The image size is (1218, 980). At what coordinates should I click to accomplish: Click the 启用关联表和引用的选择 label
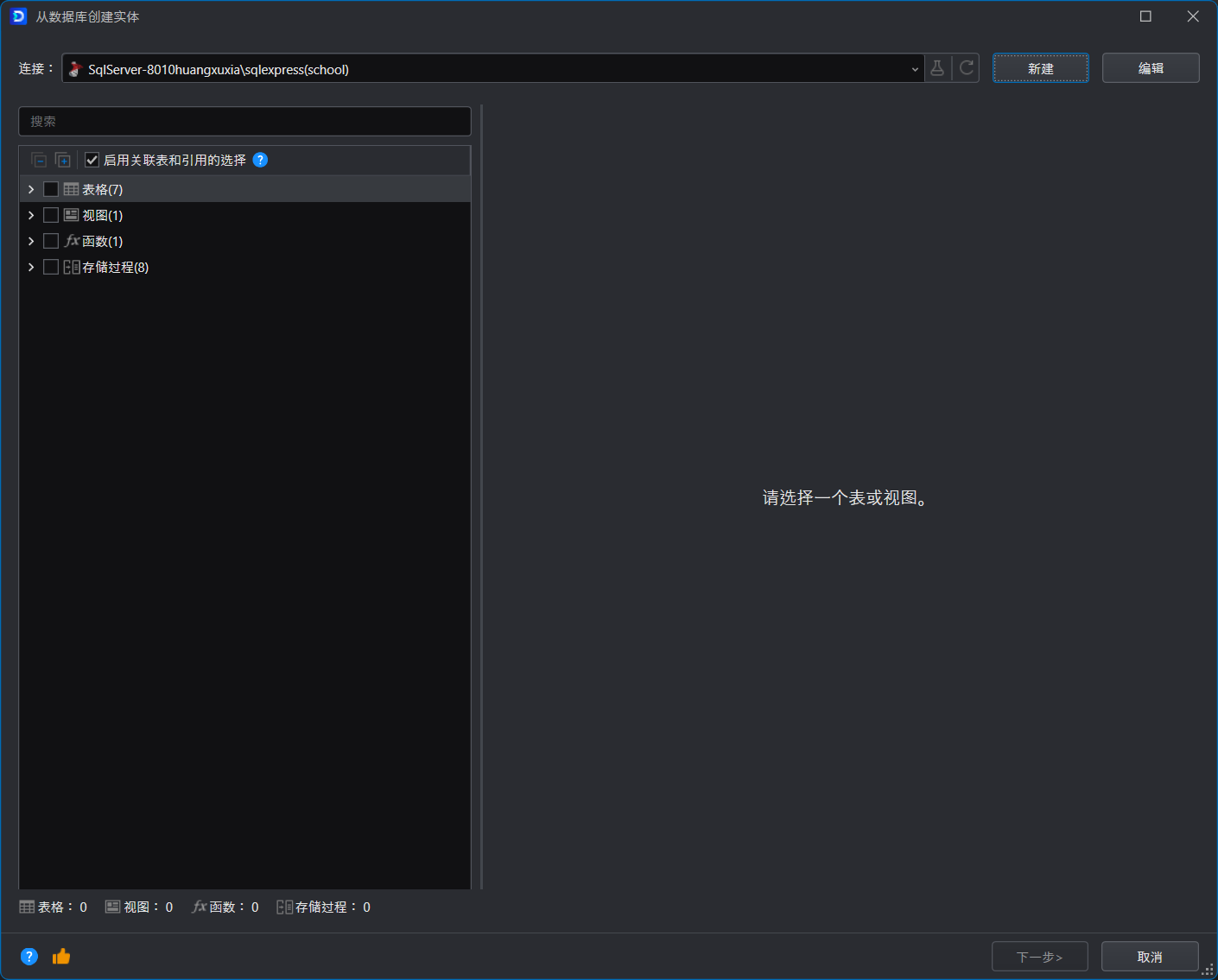point(174,160)
